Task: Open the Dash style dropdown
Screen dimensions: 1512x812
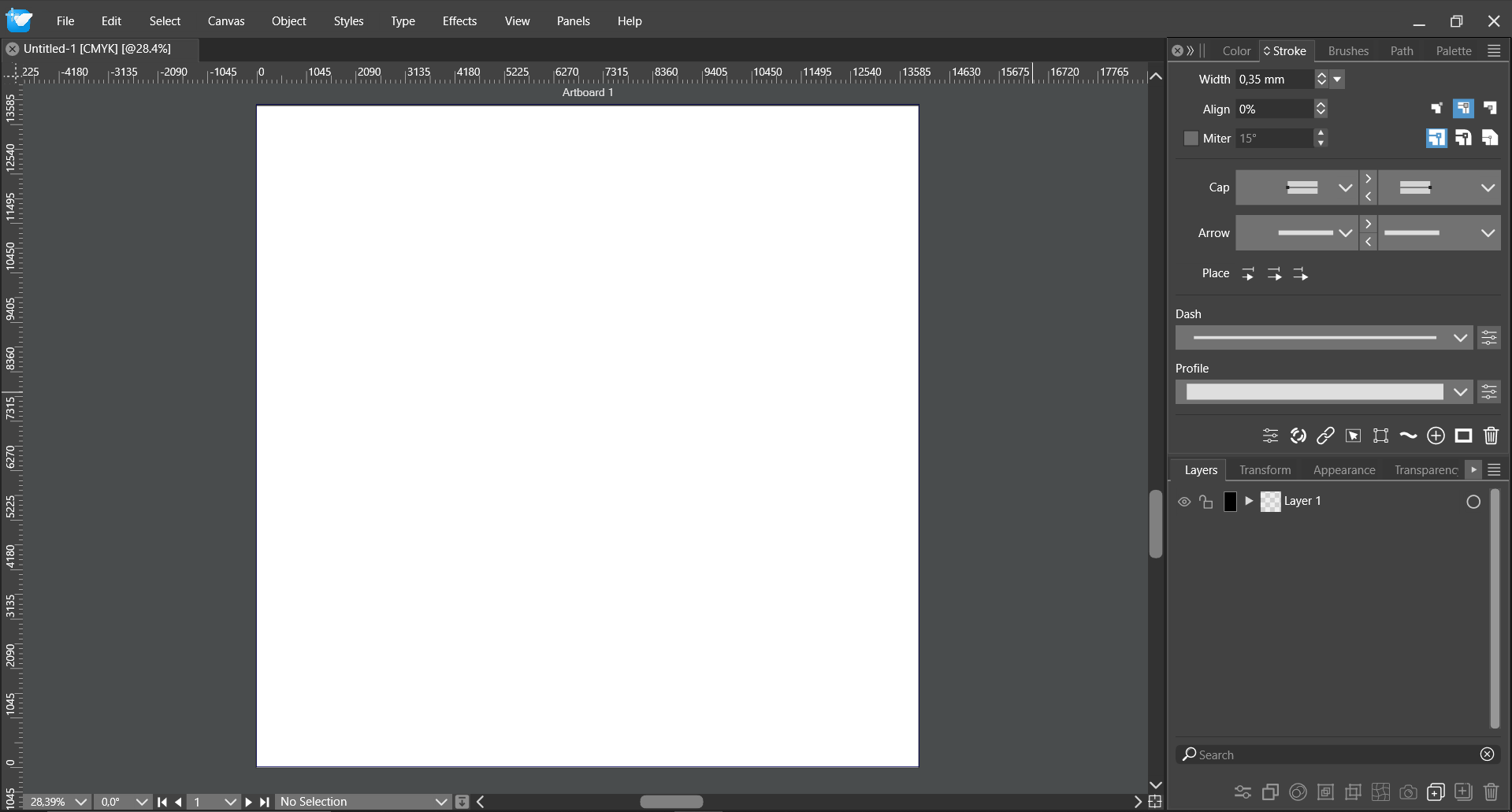Action: tap(1459, 338)
